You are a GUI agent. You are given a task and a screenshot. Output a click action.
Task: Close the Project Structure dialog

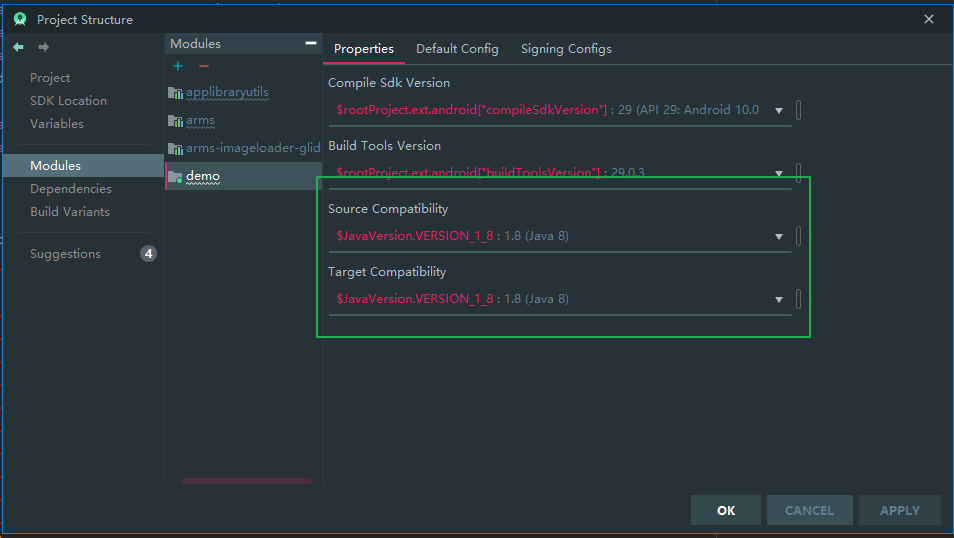(x=929, y=19)
